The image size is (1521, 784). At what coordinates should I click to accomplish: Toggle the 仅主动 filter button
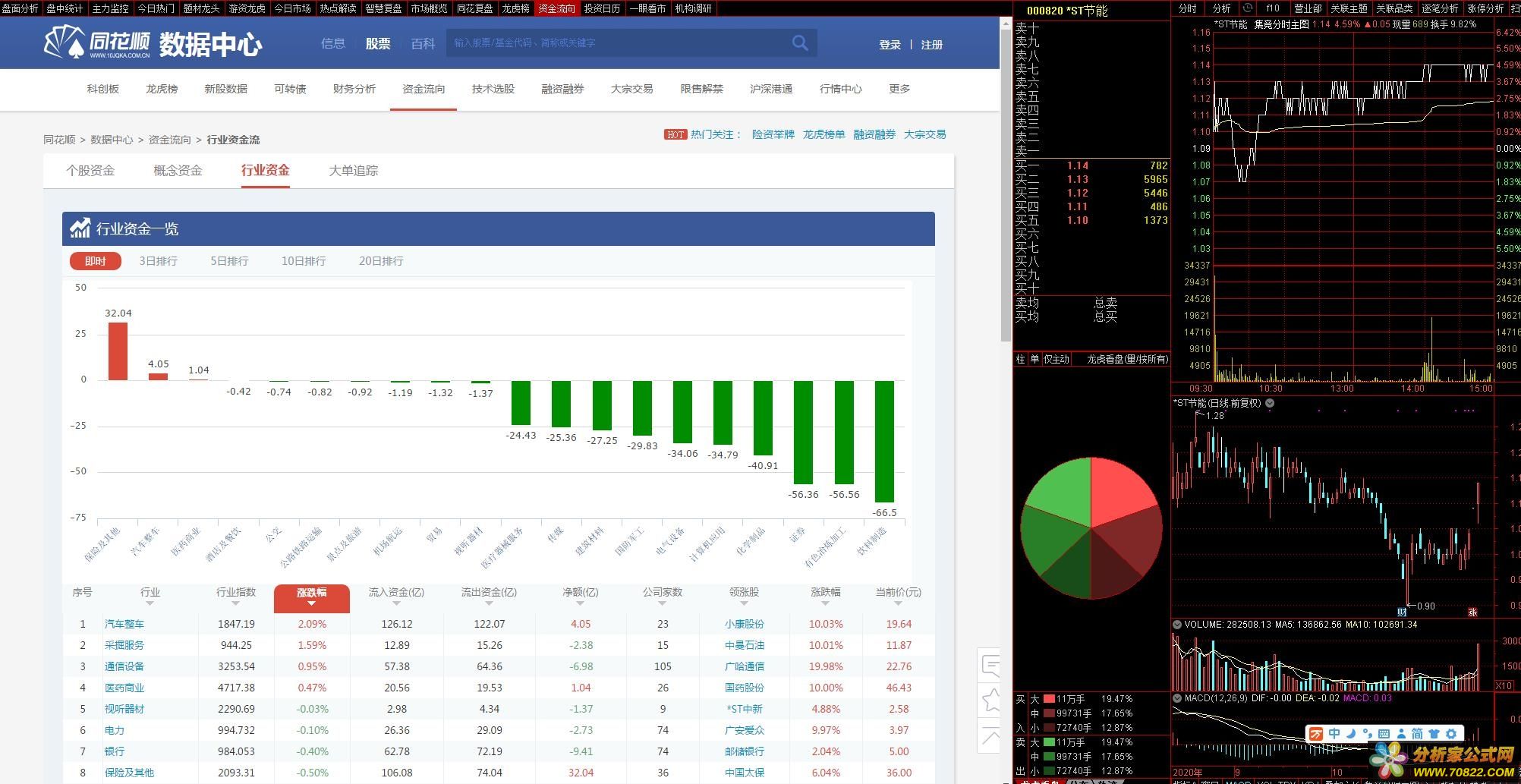coord(1056,359)
